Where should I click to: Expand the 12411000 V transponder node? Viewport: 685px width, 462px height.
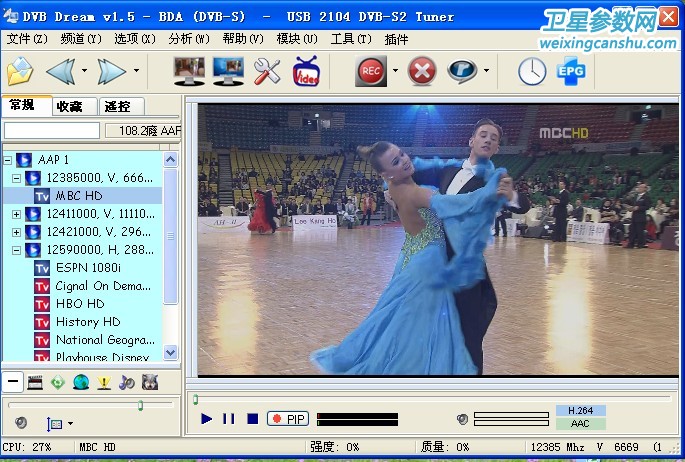click(x=17, y=214)
